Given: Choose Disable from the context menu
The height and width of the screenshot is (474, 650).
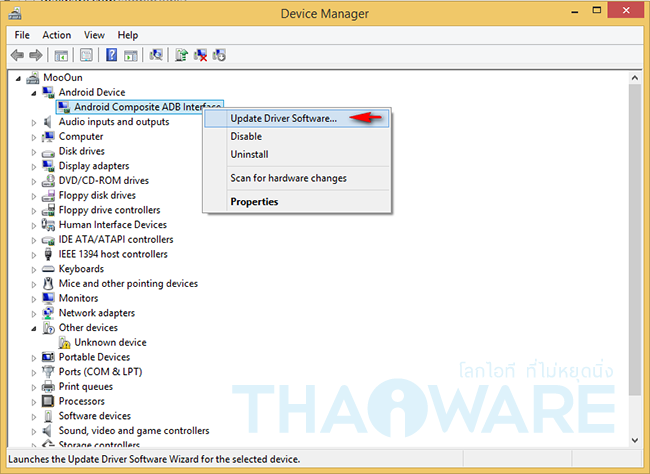Looking at the screenshot, I should (297, 136).
